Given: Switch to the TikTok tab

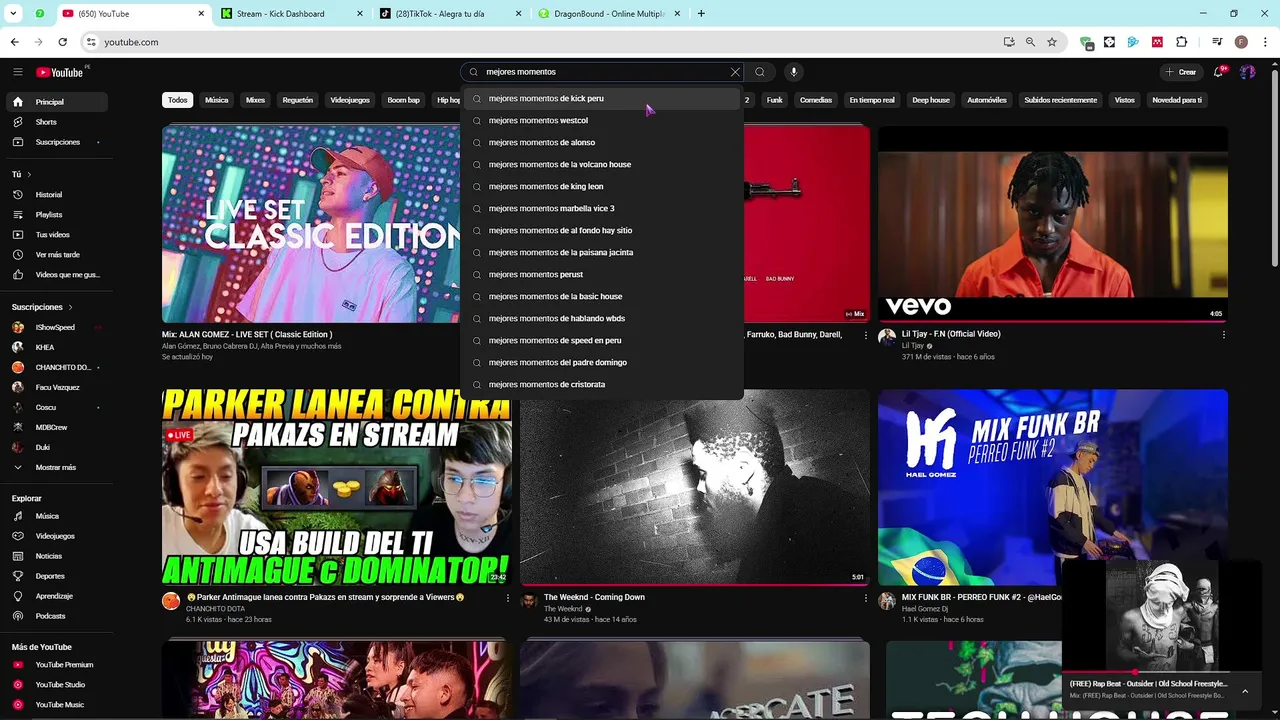Looking at the screenshot, I should click(x=449, y=14).
